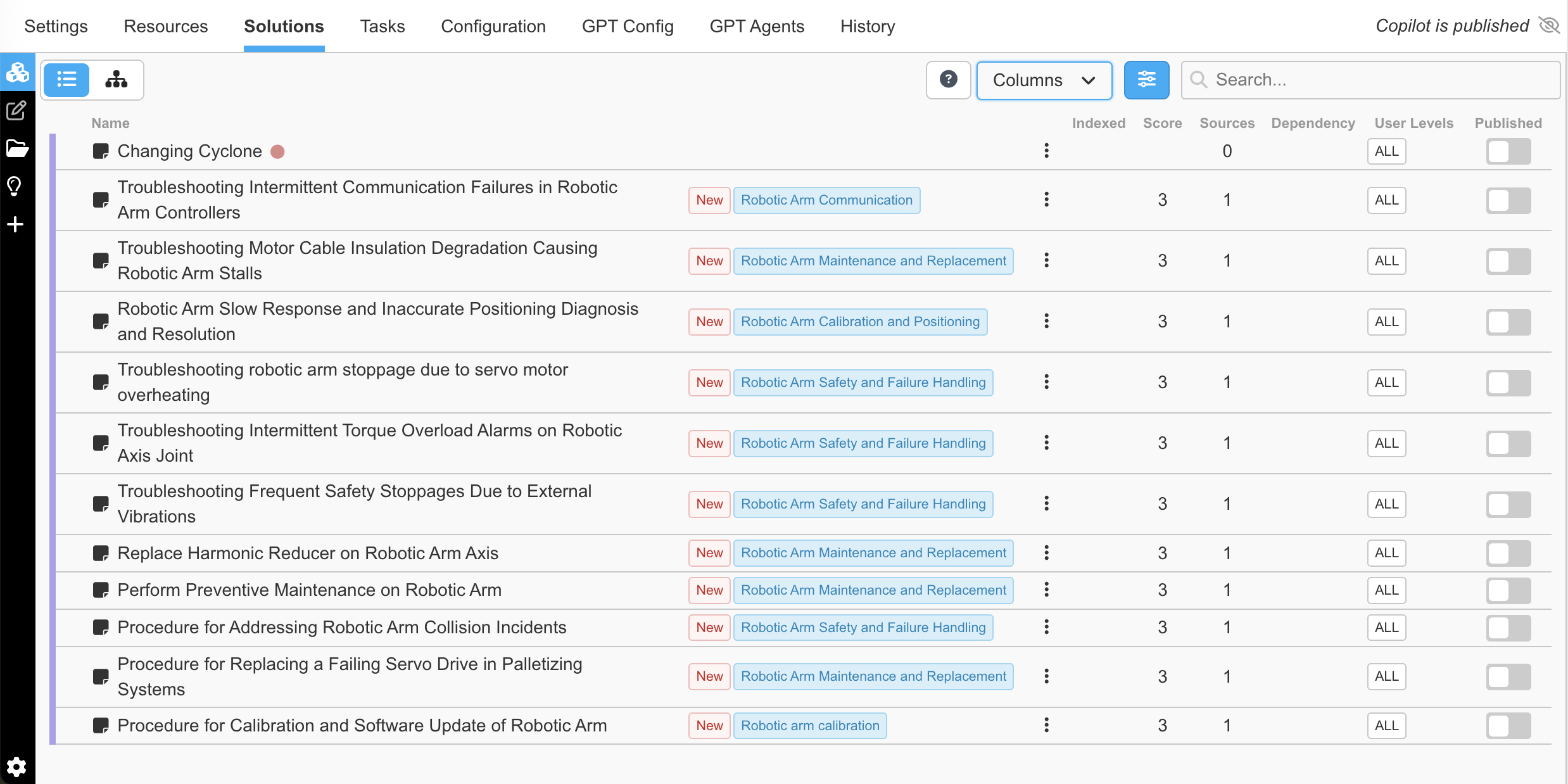Click ALL user level for Changing Cyclone

click(1386, 151)
